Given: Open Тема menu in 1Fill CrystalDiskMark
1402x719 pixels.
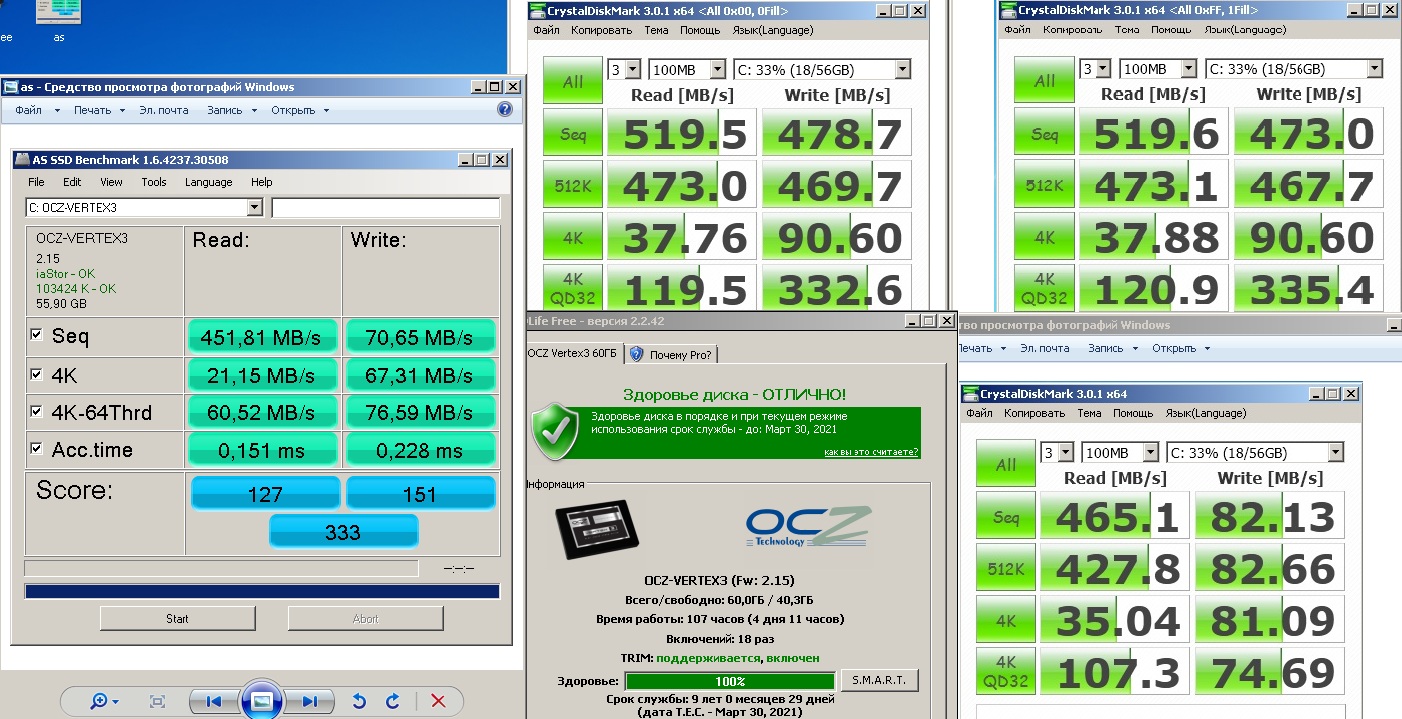Looking at the screenshot, I should (x=1127, y=30).
